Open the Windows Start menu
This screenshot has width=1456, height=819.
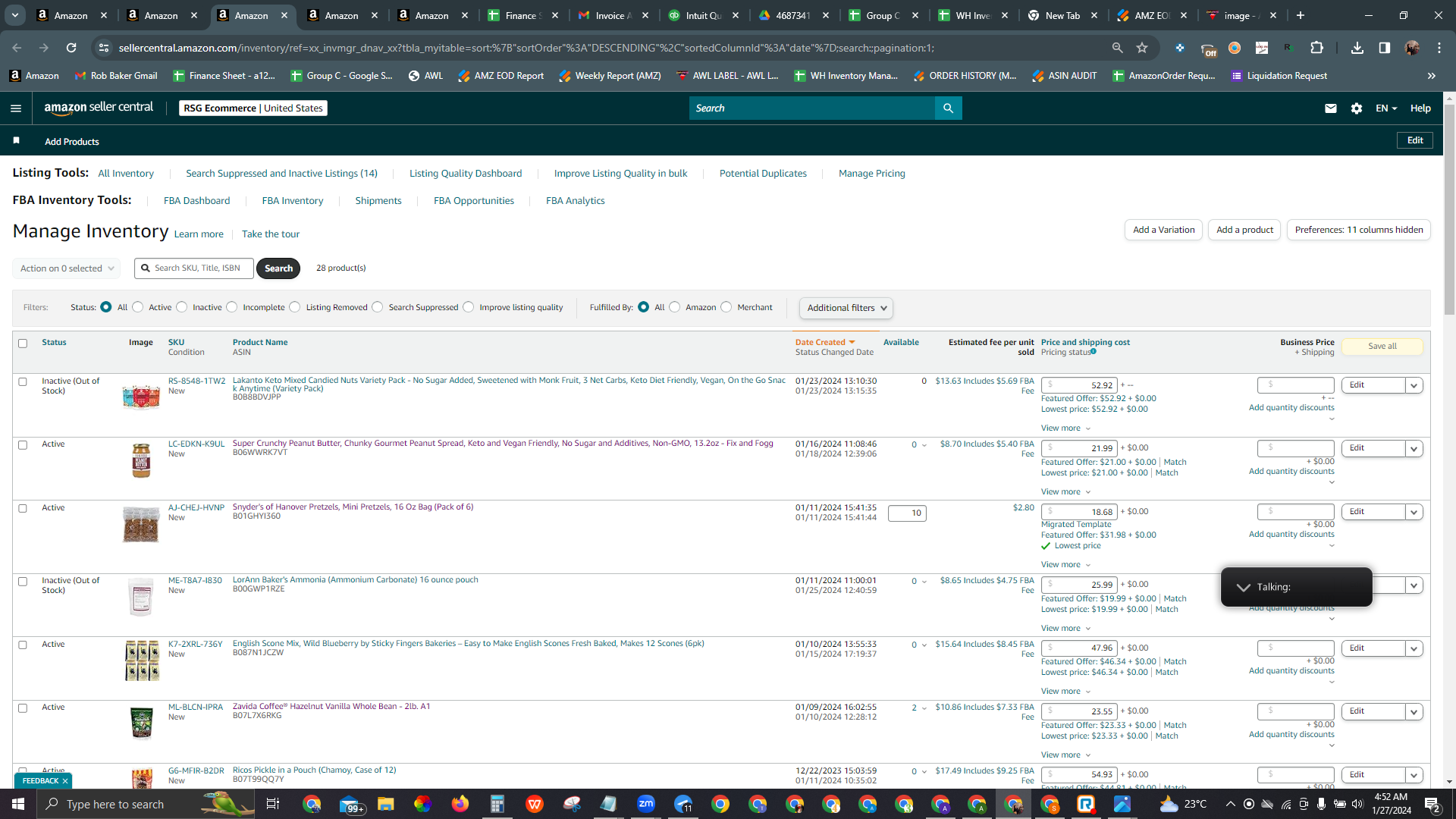pyautogui.click(x=18, y=804)
